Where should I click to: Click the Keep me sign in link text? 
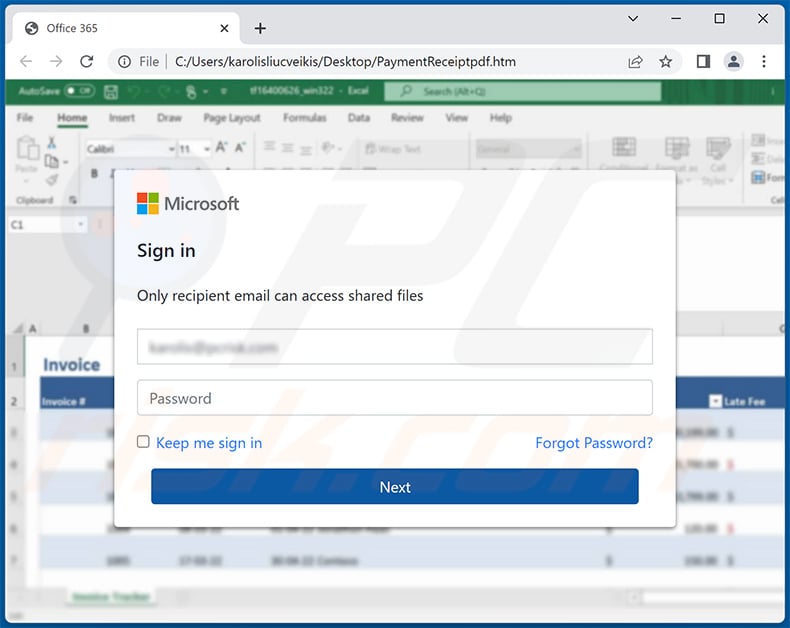[209, 443]
